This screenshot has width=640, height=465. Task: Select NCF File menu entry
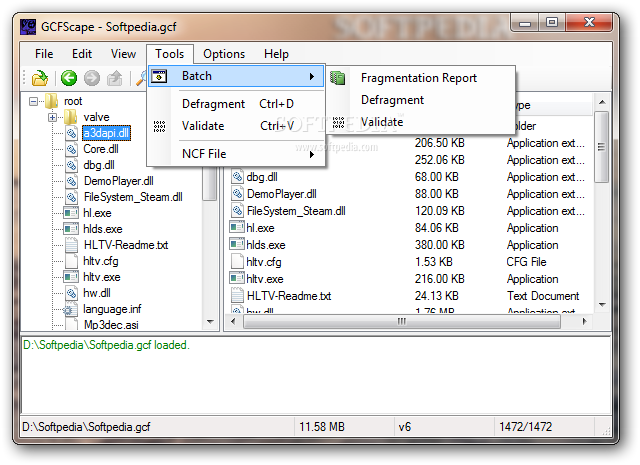(237, 154)
